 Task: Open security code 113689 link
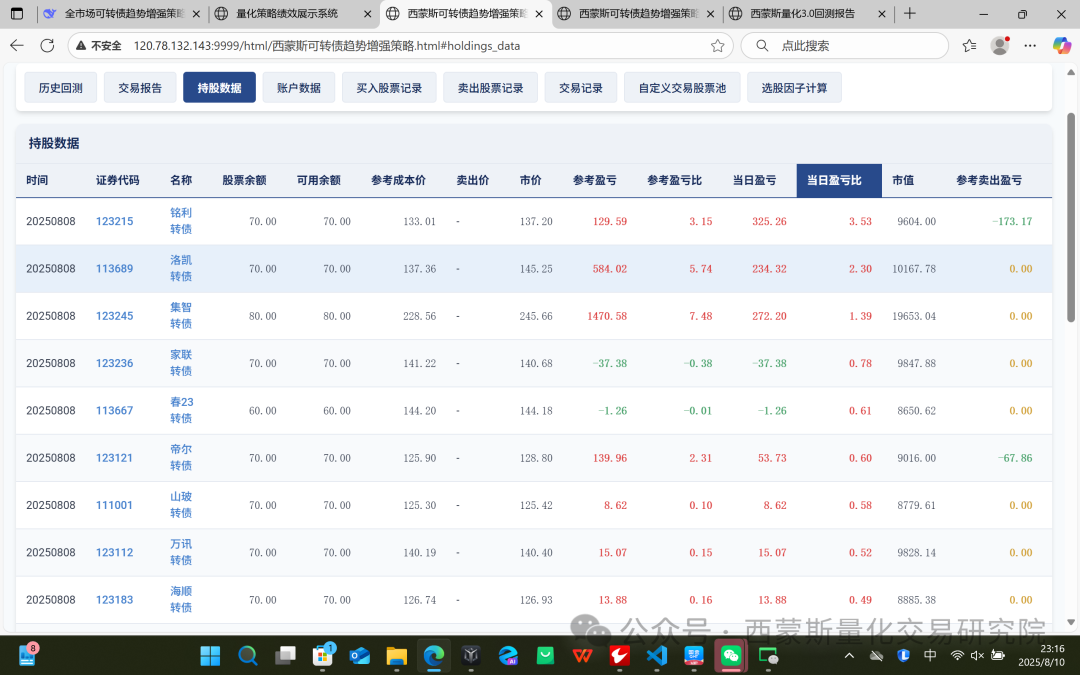coord(114,269)
